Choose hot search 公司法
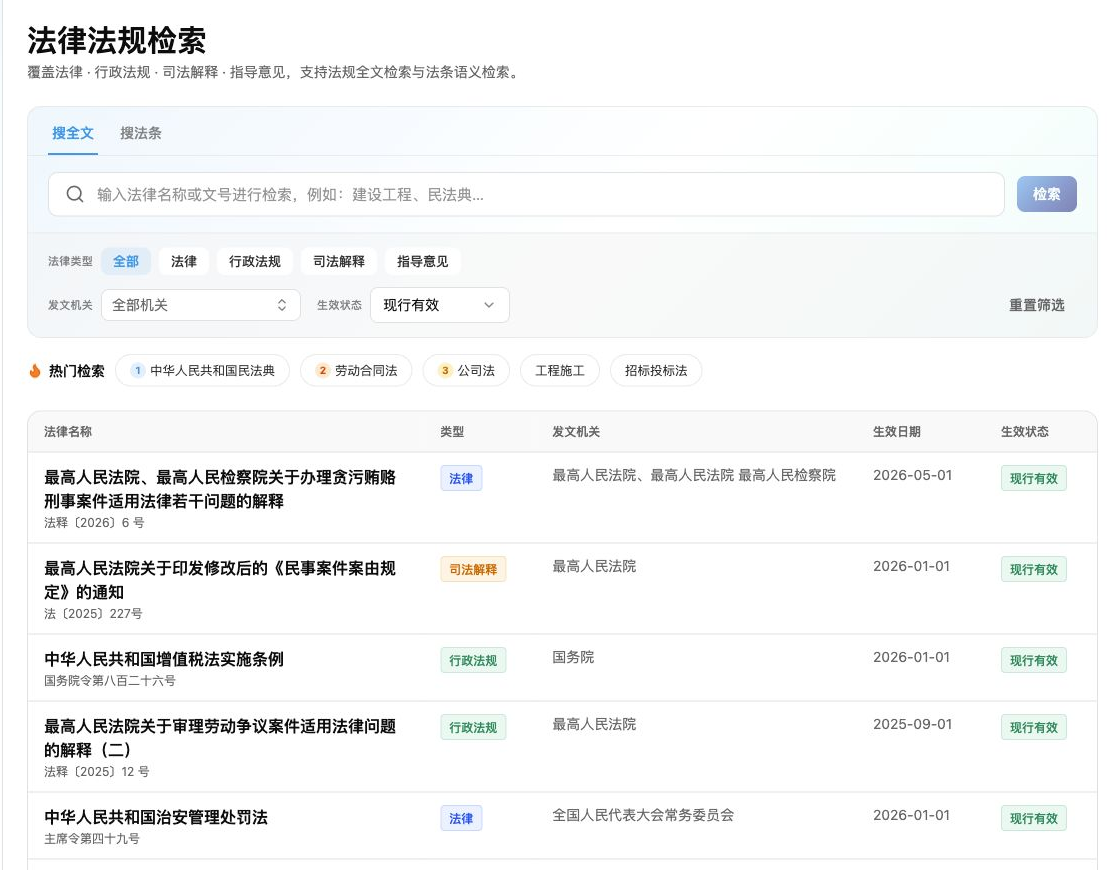Viewport: 1115px width, 870px height. (466, 371)
